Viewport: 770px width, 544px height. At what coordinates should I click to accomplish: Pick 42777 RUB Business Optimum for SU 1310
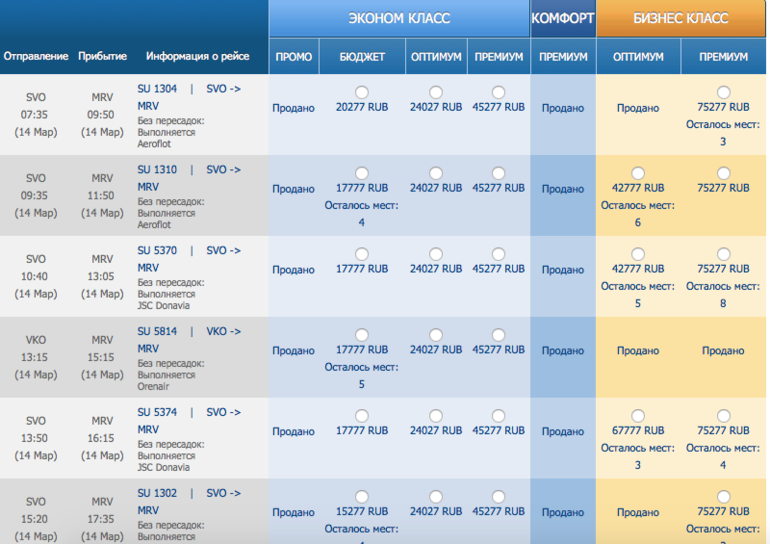(638, 173)
